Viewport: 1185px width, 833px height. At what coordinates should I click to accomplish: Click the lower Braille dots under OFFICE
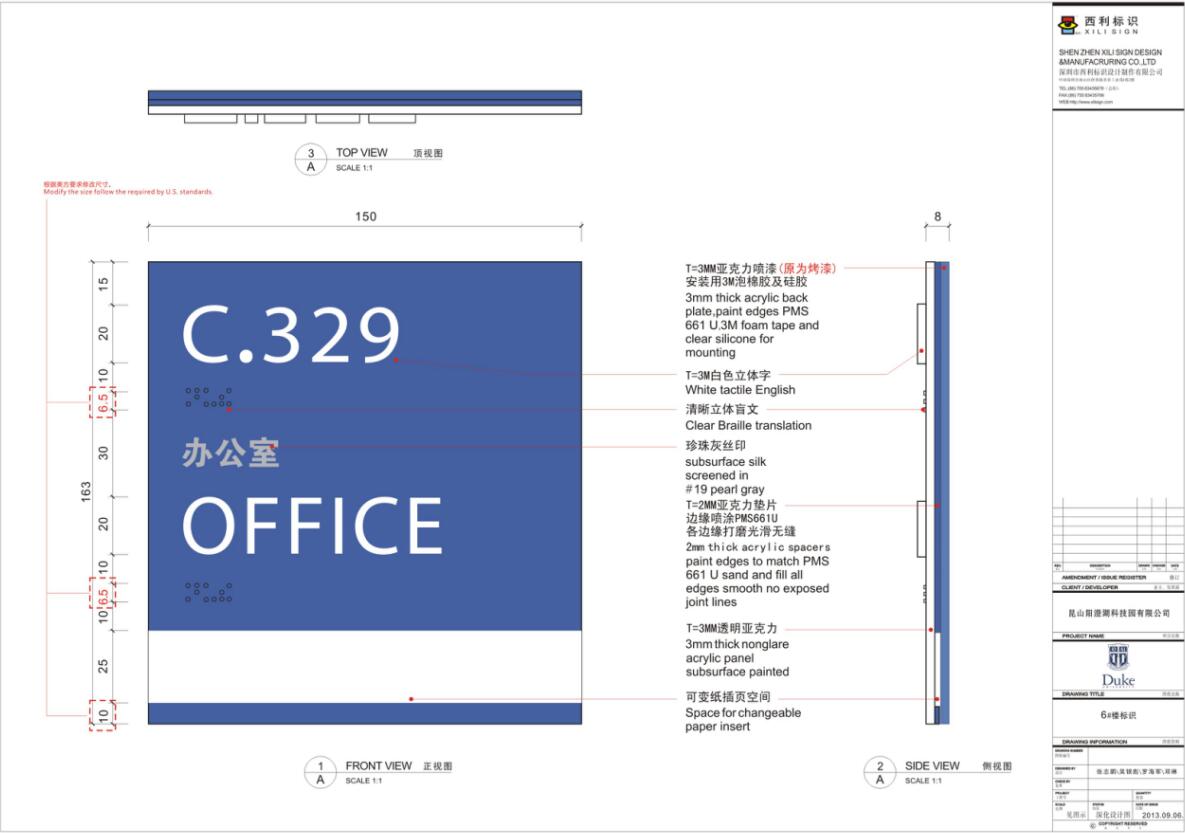point(208,592)
